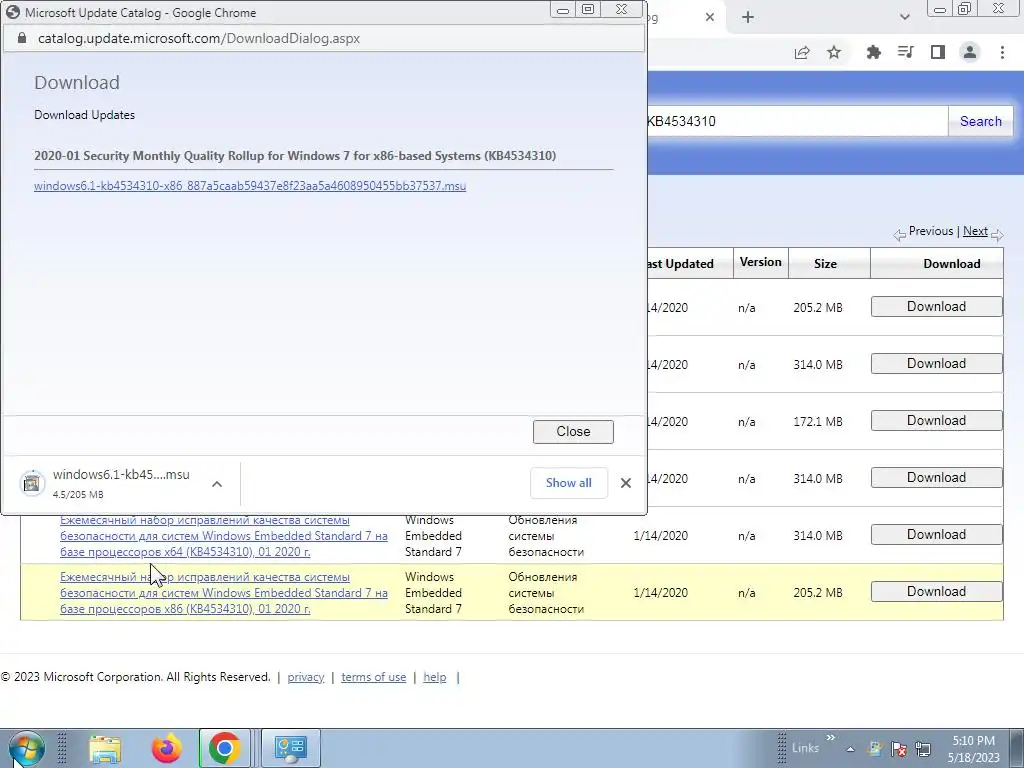Viewport: 1024px width, 768px height.
Task: Dismiss the downloads bar with the X
Action: 626,483
